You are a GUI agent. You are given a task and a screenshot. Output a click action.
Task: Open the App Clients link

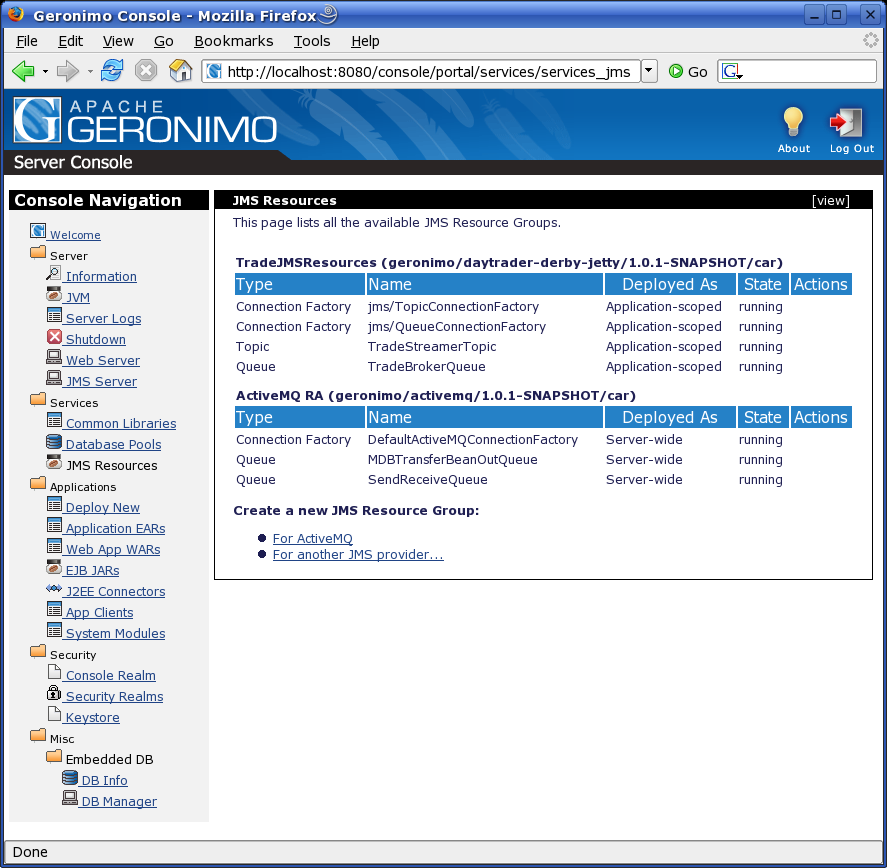[100, 612]
